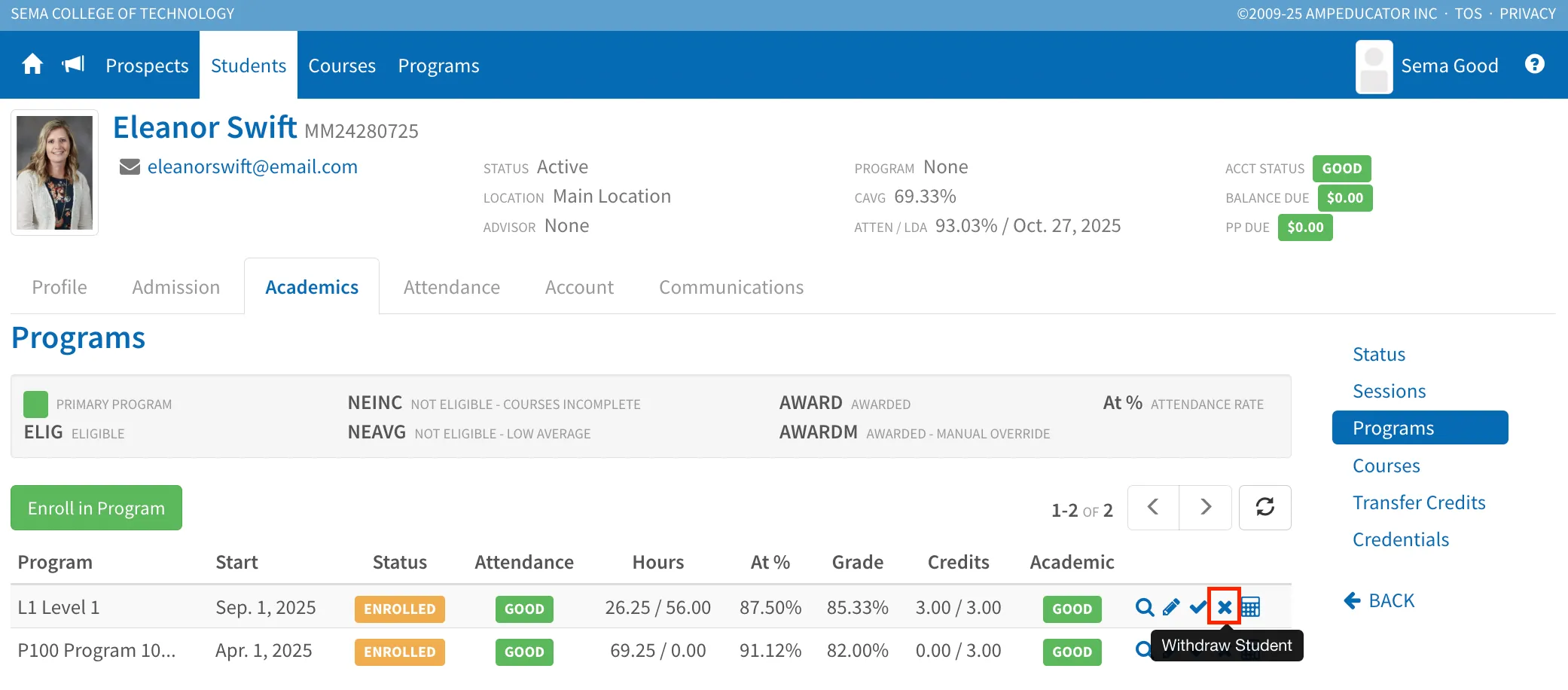The width and height of the screenshot is (1568, 690).
Task: Open Sessions in the side menu
Action: click(1390, 391)
